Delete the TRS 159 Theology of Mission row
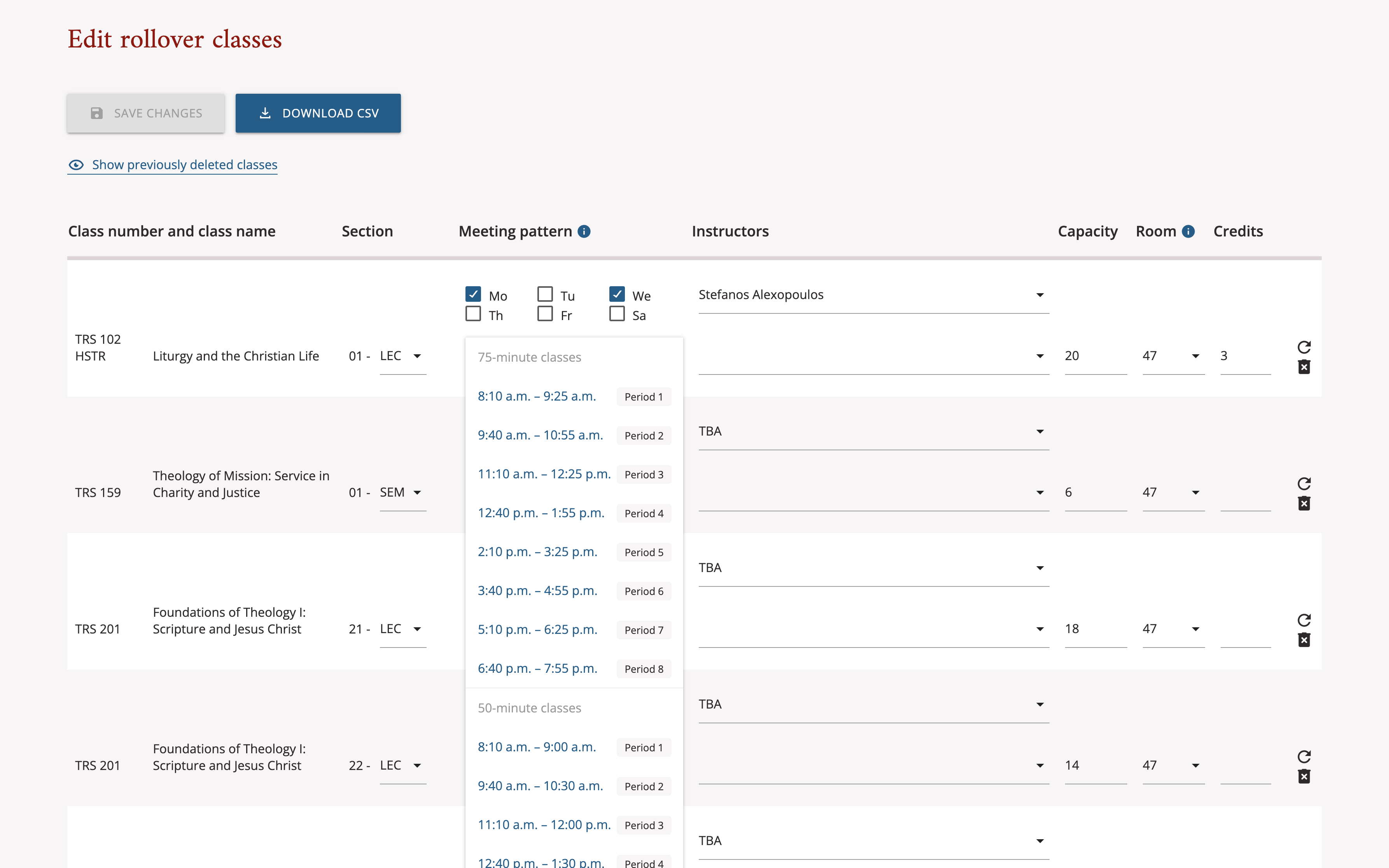 tap(1303, 504)
